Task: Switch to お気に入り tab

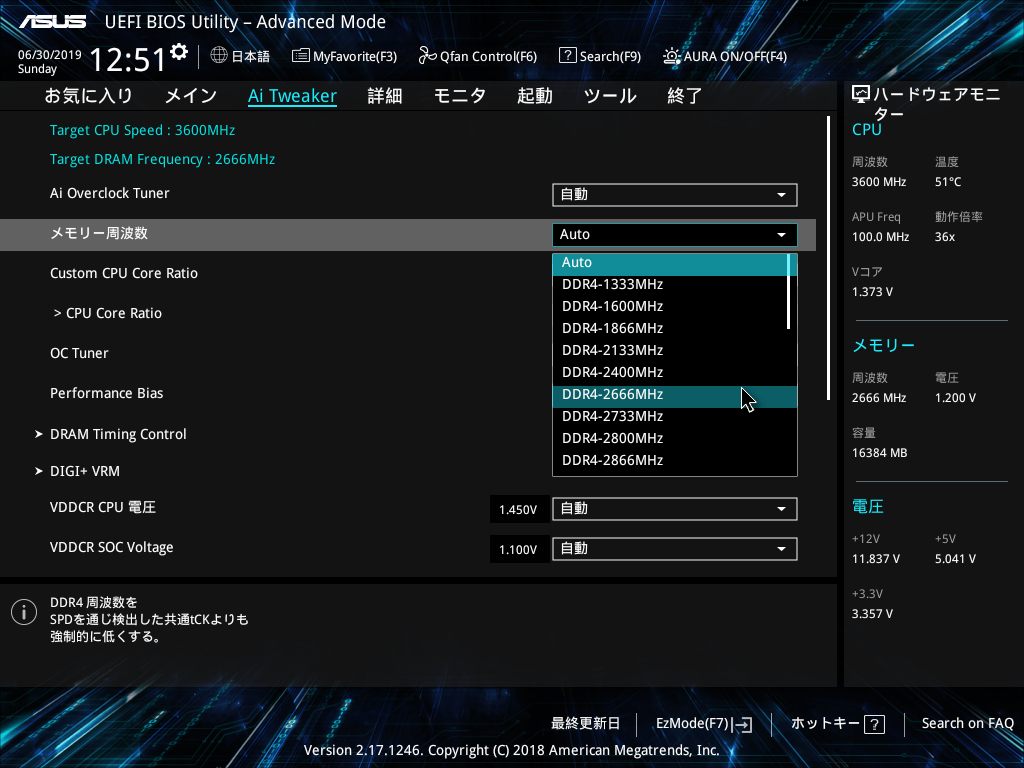Action: click(x=89, y=96)
